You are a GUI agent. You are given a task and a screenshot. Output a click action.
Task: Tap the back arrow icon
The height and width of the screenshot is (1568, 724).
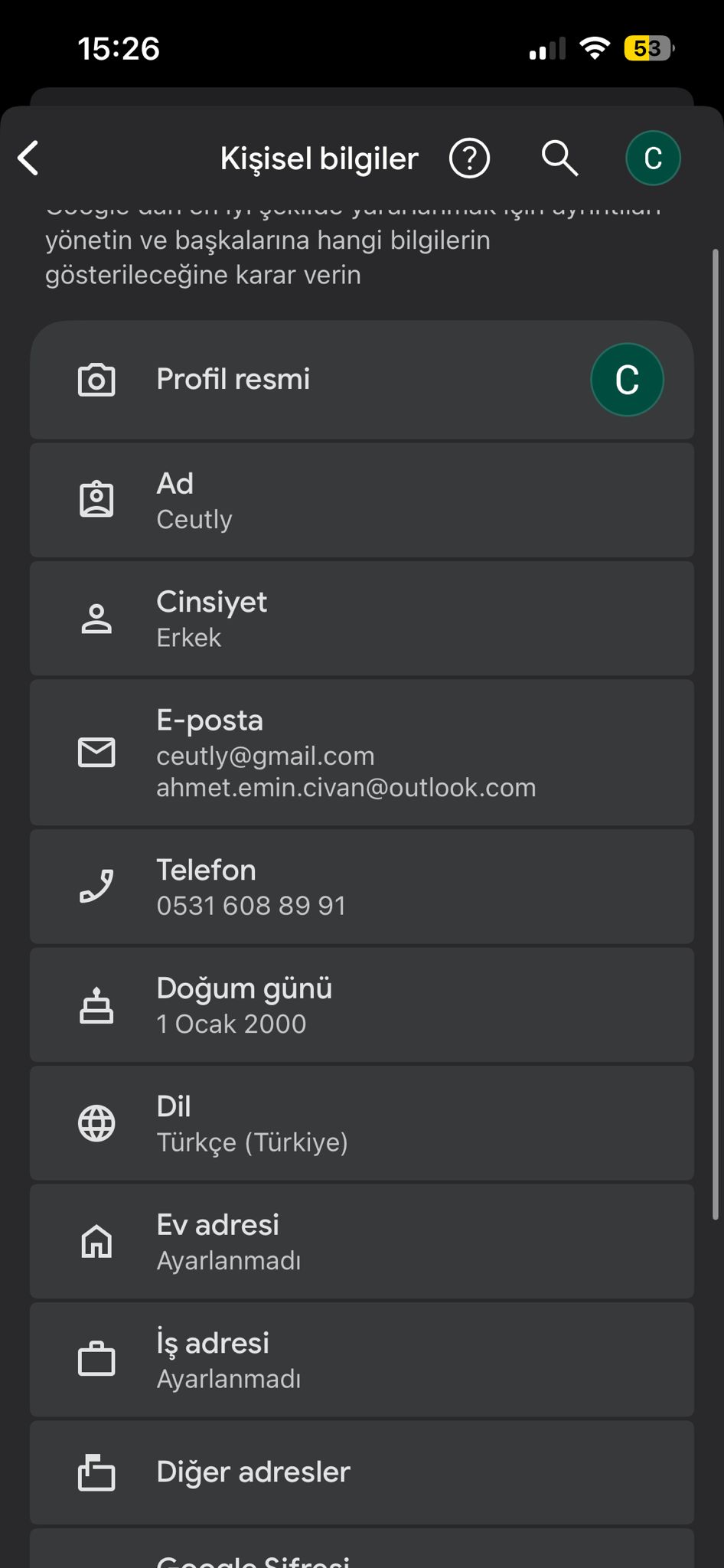pos(28,158)
